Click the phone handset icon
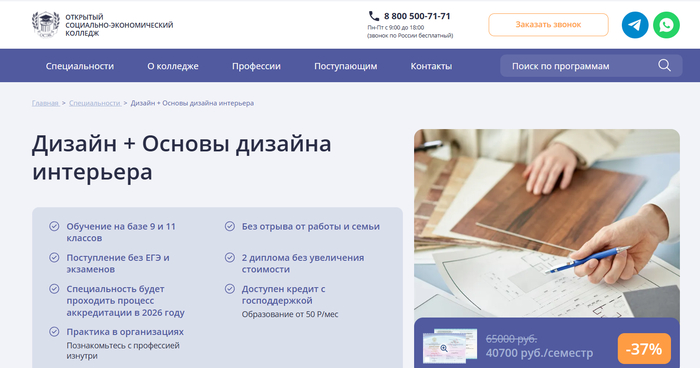The height and width of the screenshot is (368, 700). coord(374,16)
